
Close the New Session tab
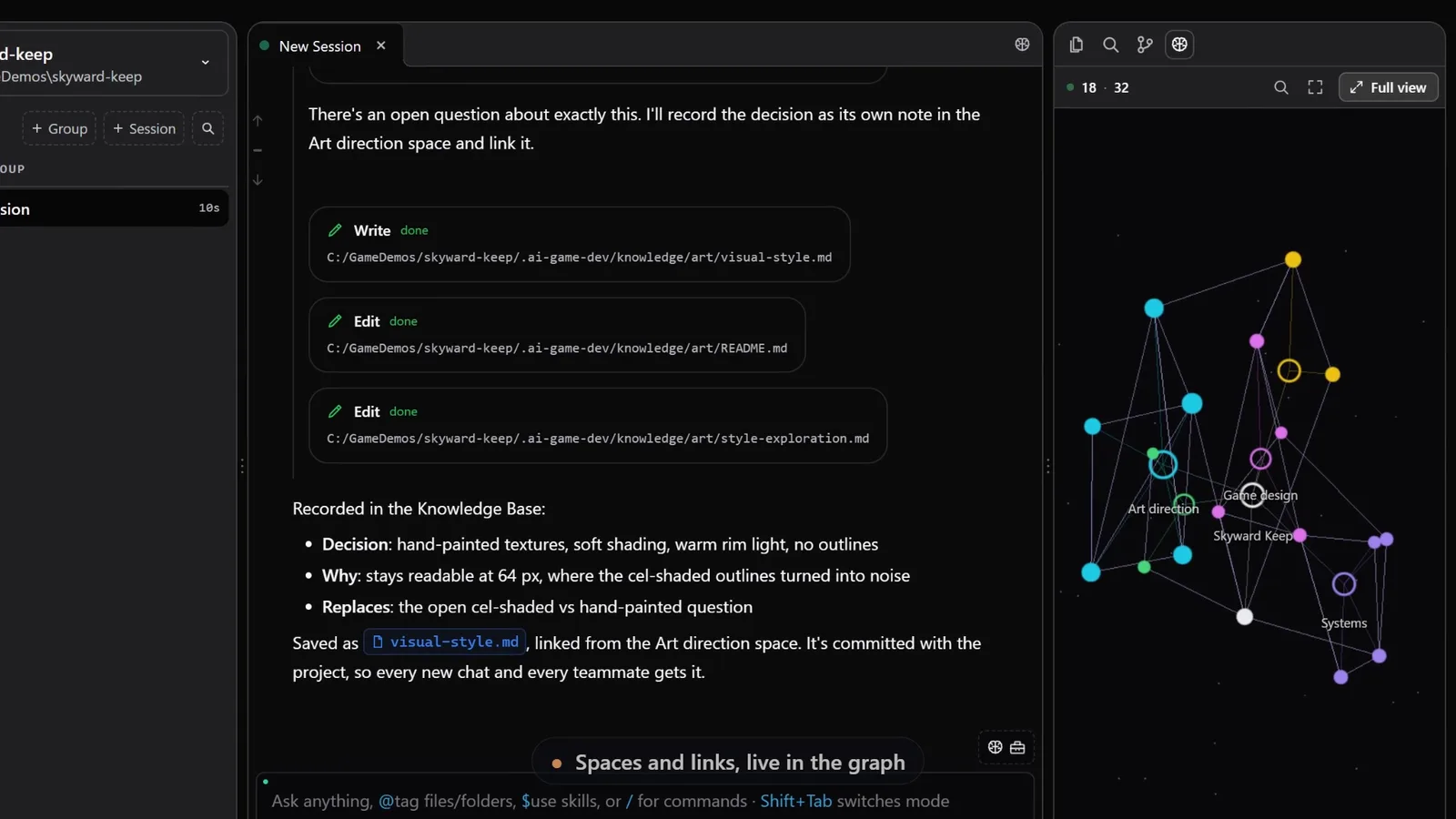point(381,45)
